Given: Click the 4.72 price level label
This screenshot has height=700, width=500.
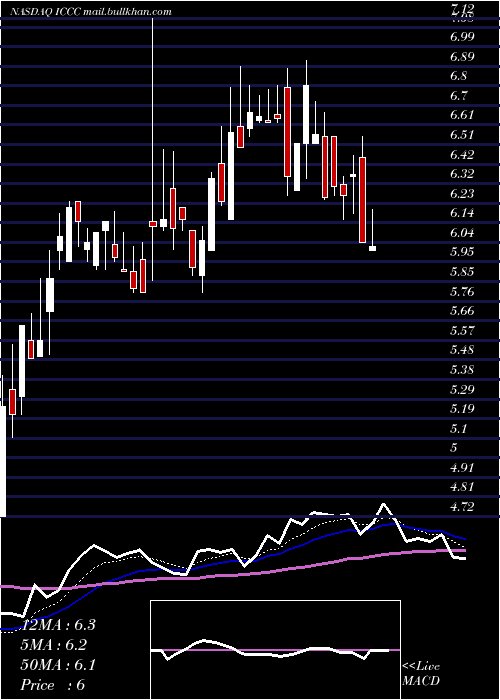Looking at the screenshot, I should pos(463,507).
